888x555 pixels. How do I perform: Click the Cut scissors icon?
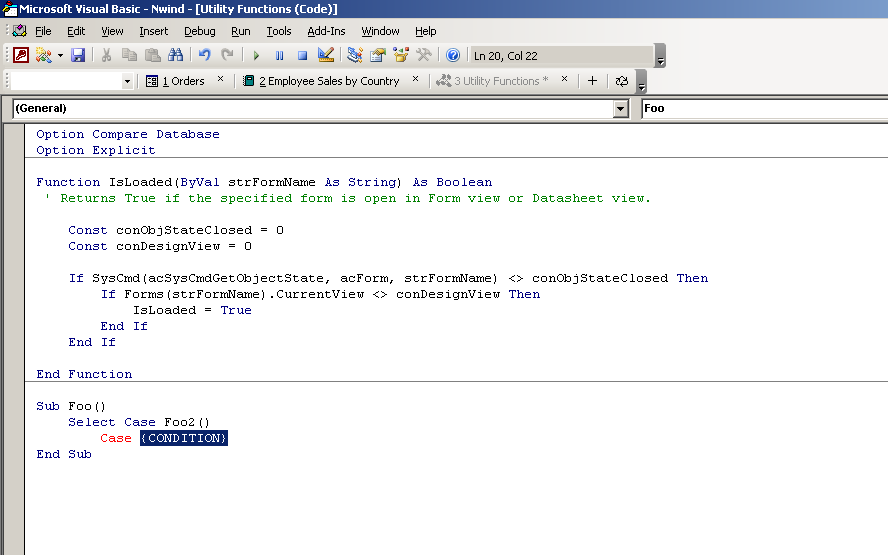(106, 55)
